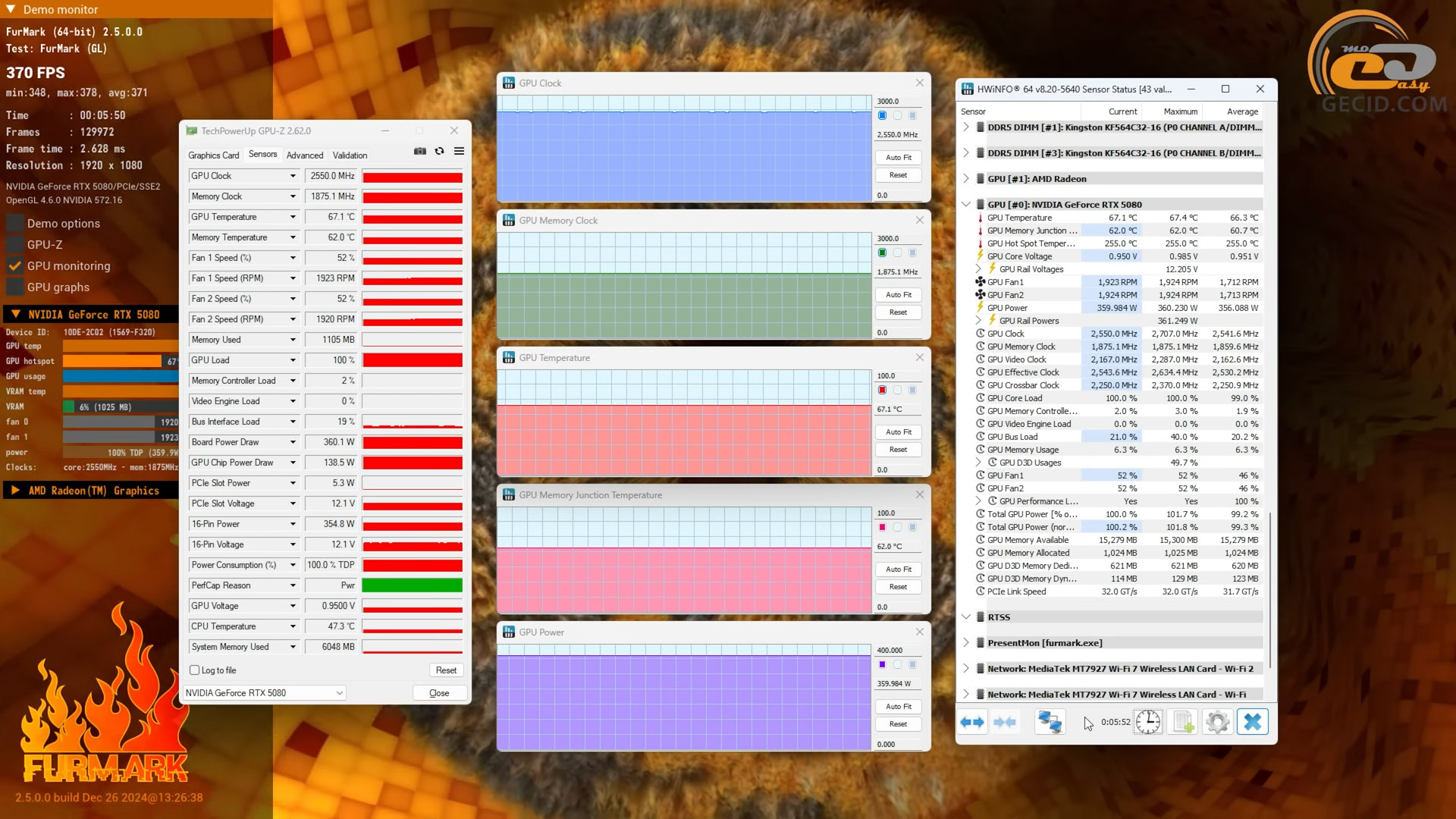Expand GPU Rail Voltages row
The image size is (1456, 819).
tap(978, 269)
